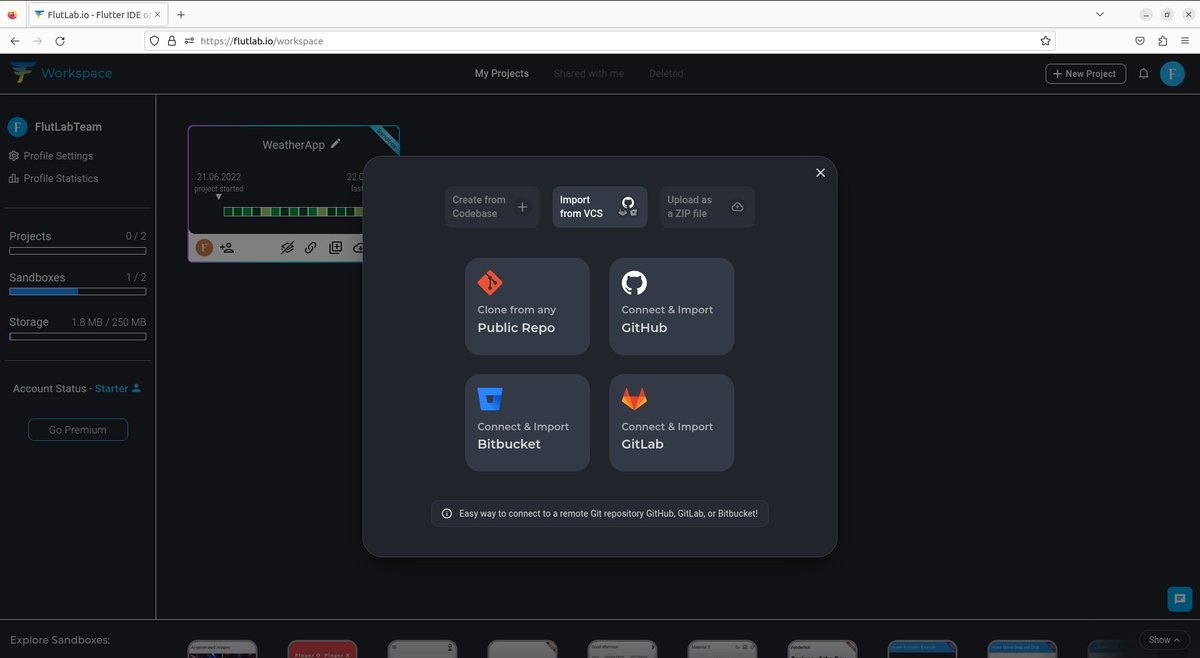Click the project started triangle marker
This screenshot has height=658, width=1200.
(219, 197)
